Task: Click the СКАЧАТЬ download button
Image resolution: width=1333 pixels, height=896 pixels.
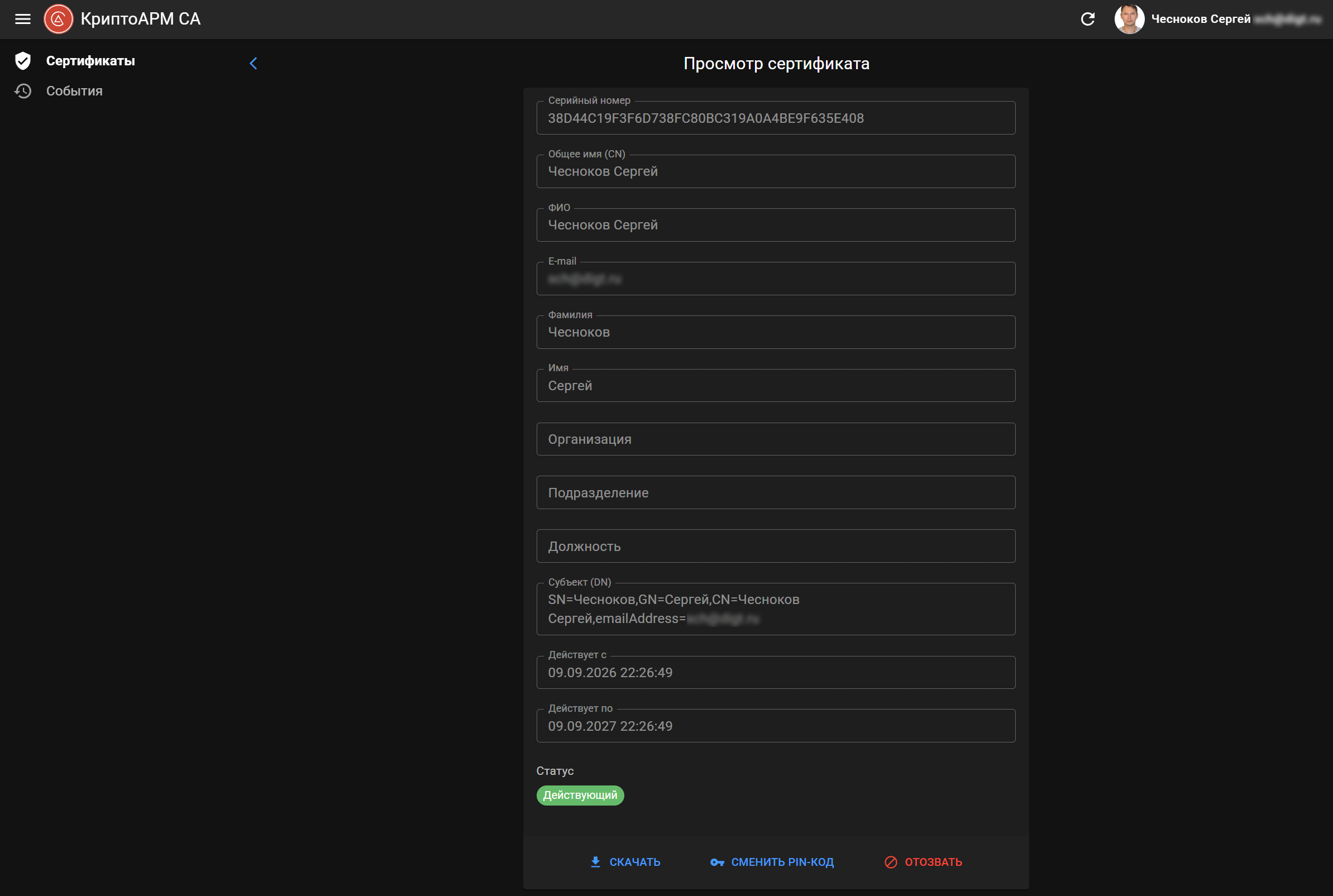Action: [x=625, y=862]
